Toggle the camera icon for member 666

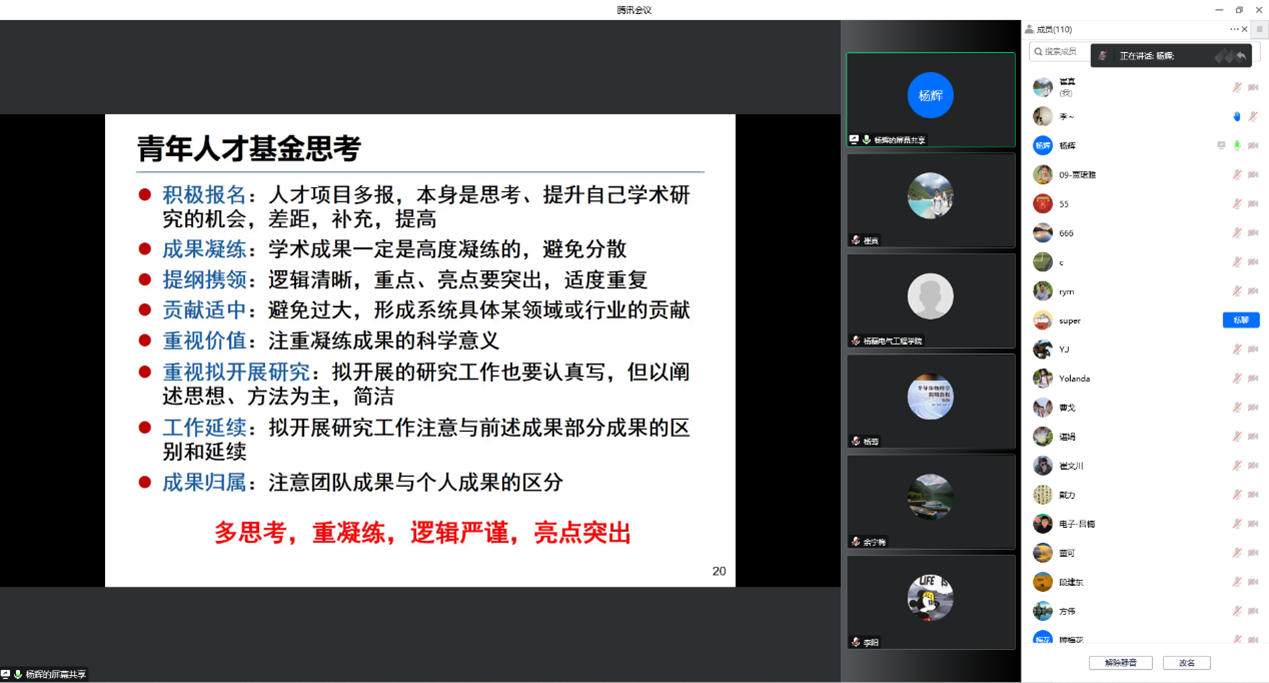tap(1253, 233)
